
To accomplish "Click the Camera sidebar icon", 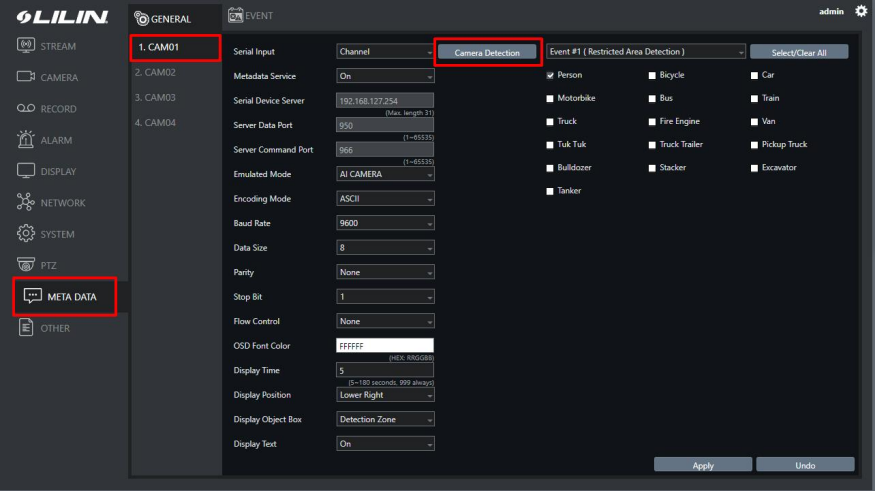I will click(26, 76).
